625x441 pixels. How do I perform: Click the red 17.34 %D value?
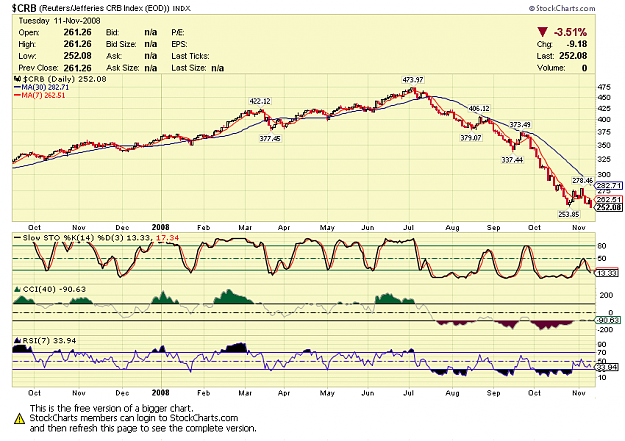click(167, 238)
